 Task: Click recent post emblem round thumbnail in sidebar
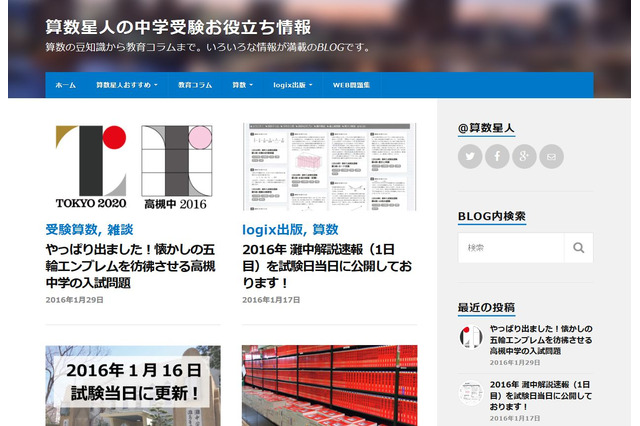pos(471,337)
